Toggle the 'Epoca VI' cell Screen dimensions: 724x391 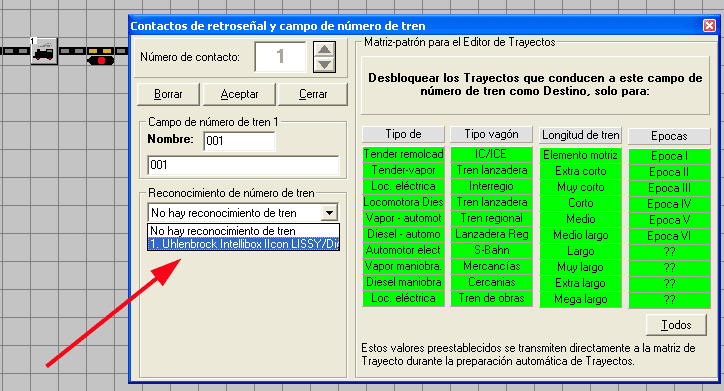[669, 236]
